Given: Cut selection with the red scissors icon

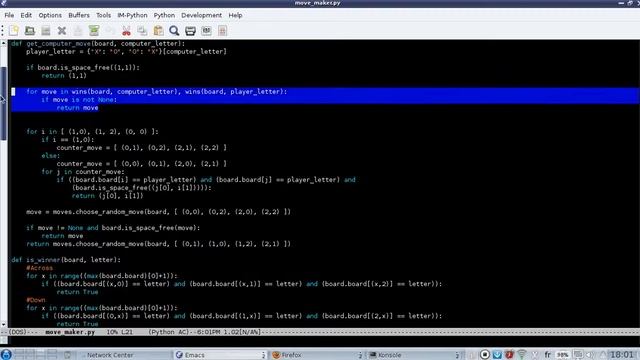Looking at the screenshot, I should pos(127,31).
